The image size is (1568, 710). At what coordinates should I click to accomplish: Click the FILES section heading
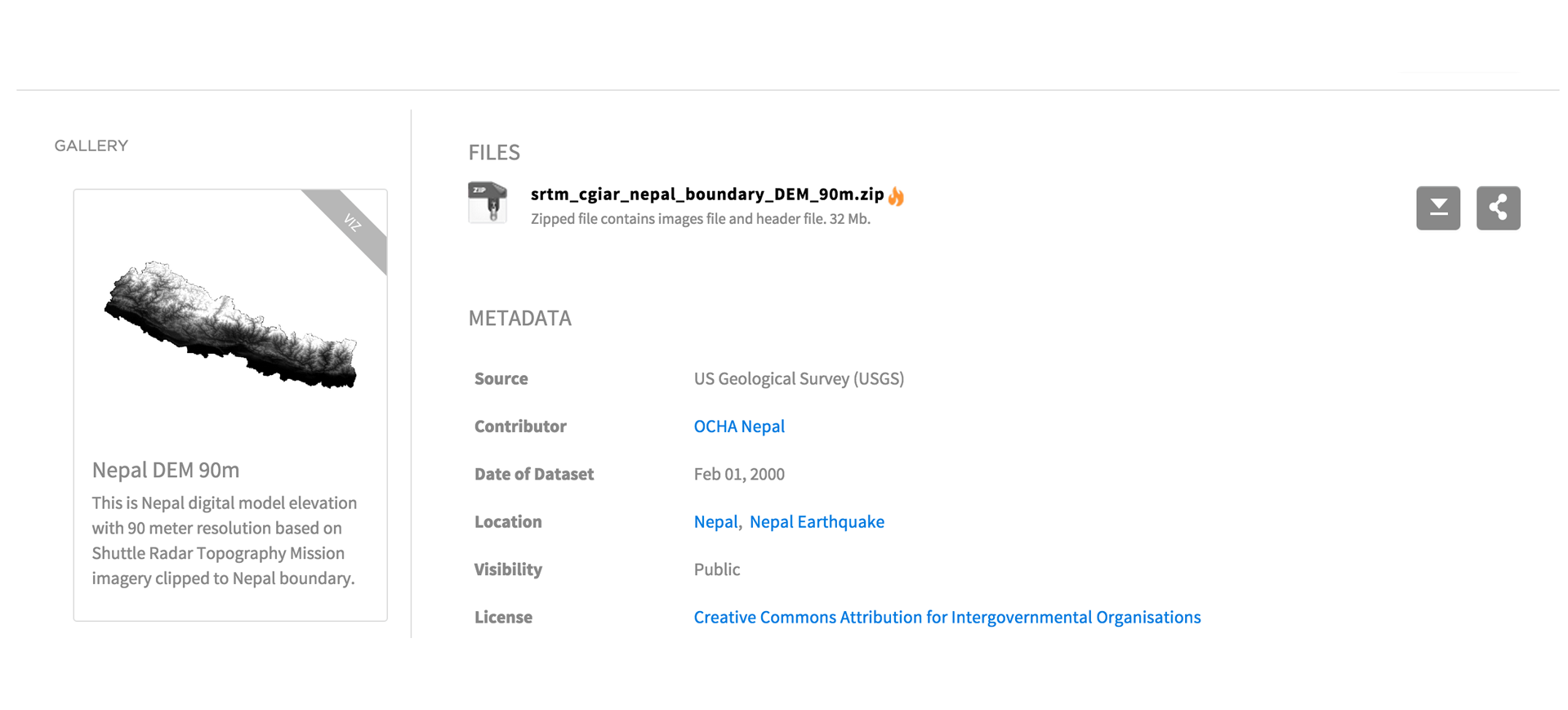(x=494, y=153)
